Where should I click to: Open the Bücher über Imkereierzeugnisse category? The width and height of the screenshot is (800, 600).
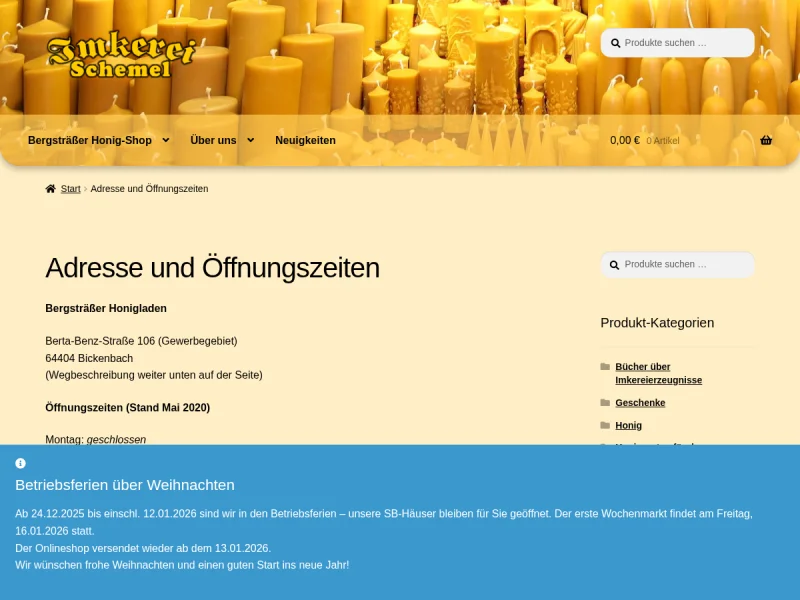(x=658, y=373)
